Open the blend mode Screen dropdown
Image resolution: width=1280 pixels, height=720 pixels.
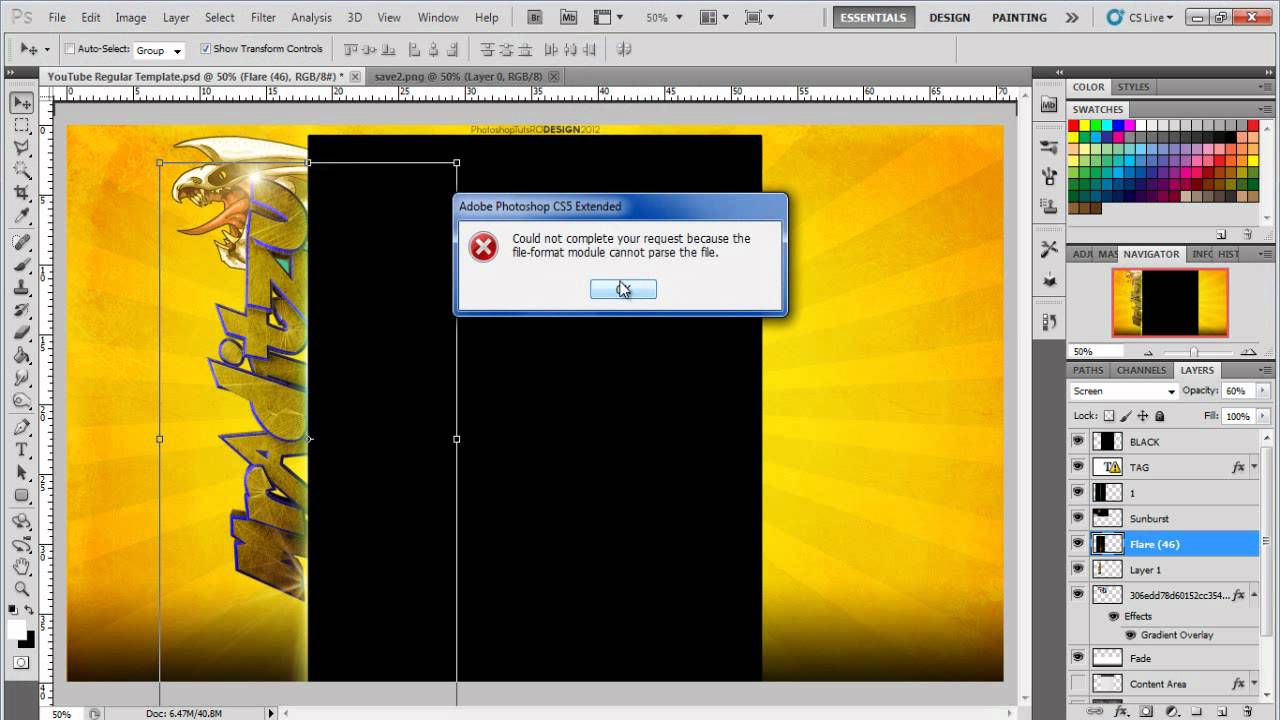point(1124,391)
